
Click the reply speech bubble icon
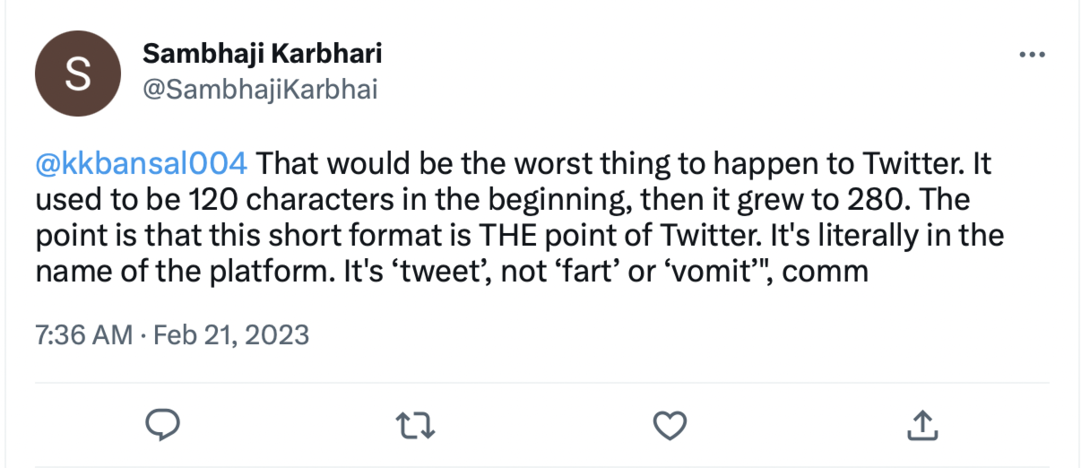(162, 425)
